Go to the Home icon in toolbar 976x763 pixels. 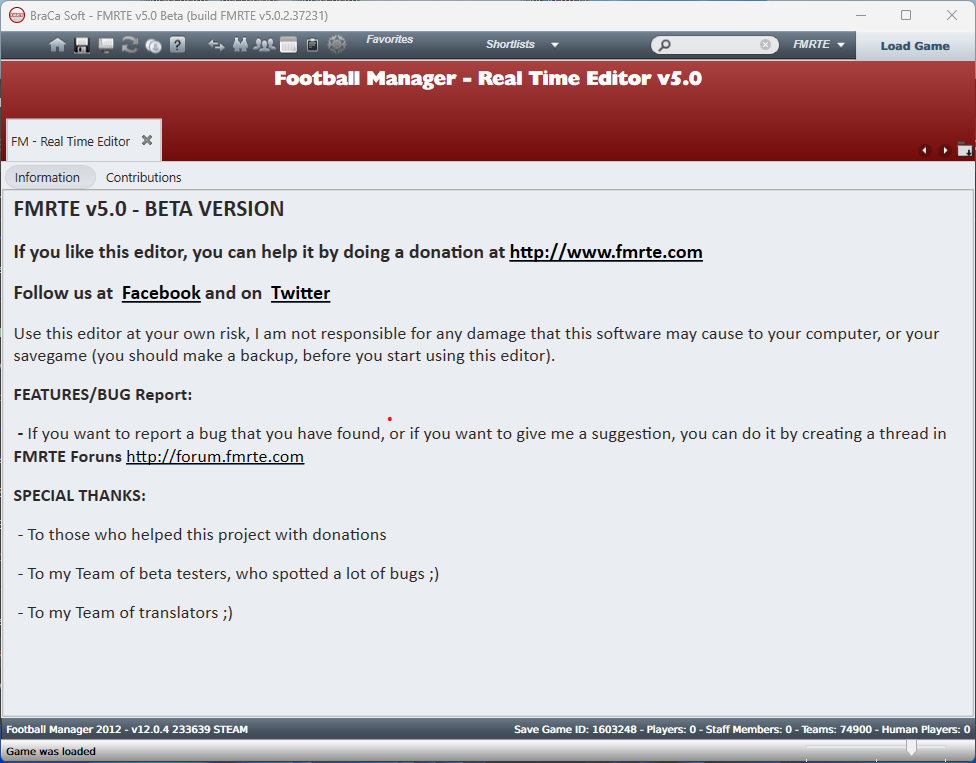click(57, 45)
